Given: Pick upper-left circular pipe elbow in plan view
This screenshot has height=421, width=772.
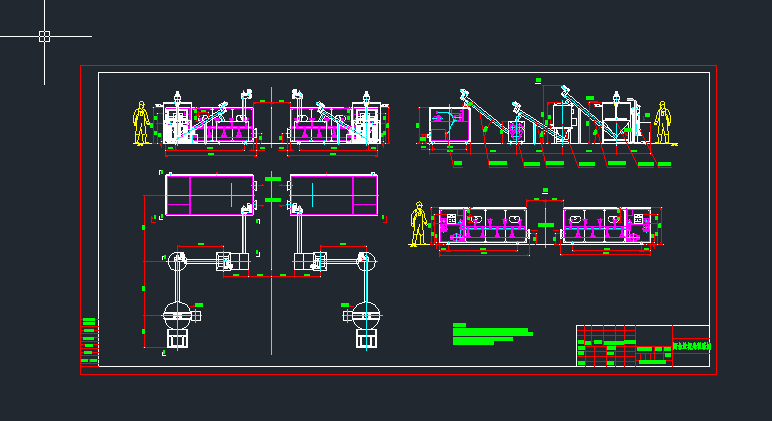Looking at the screenshot, I should point(177,261).
